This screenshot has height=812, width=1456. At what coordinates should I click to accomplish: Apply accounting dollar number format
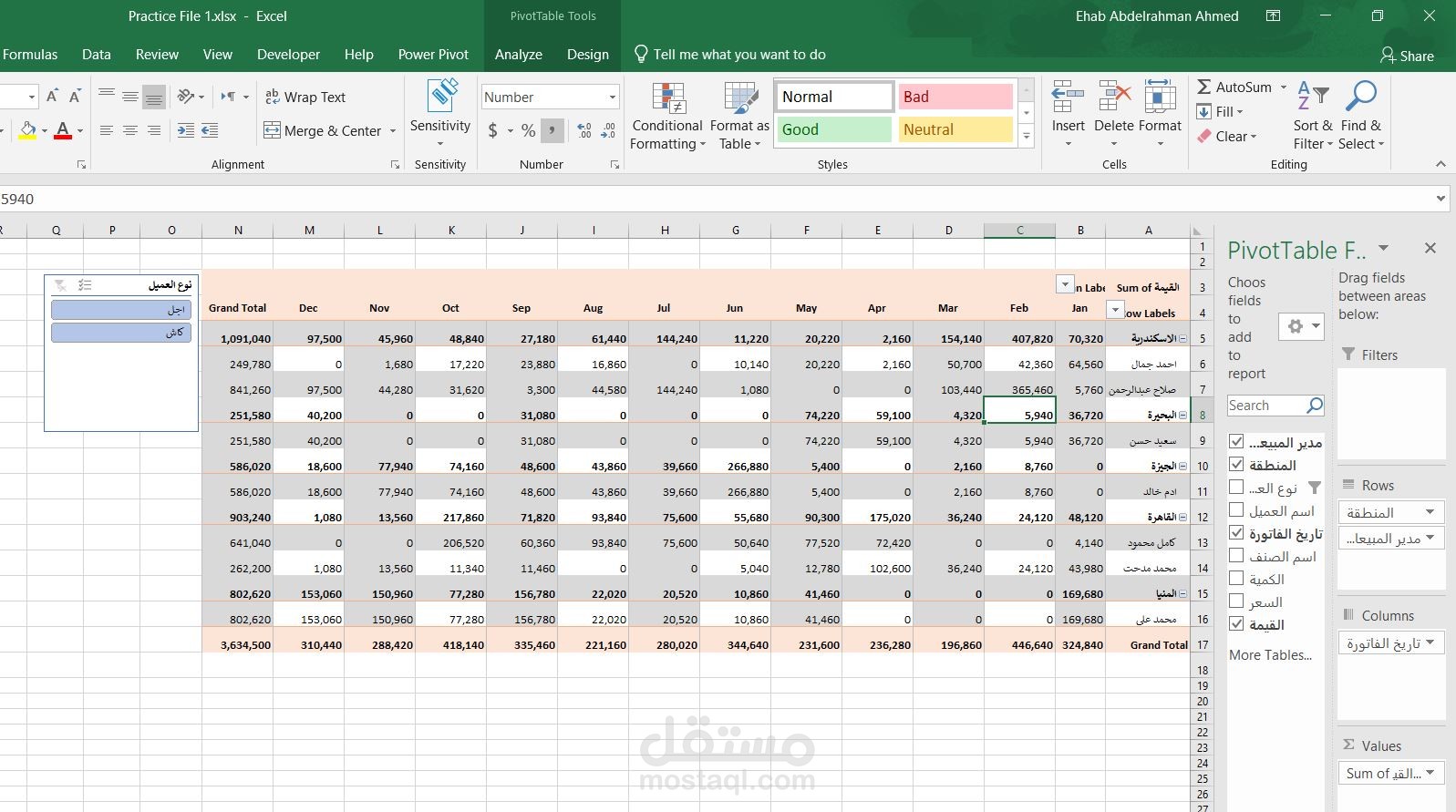coord(493,130)
